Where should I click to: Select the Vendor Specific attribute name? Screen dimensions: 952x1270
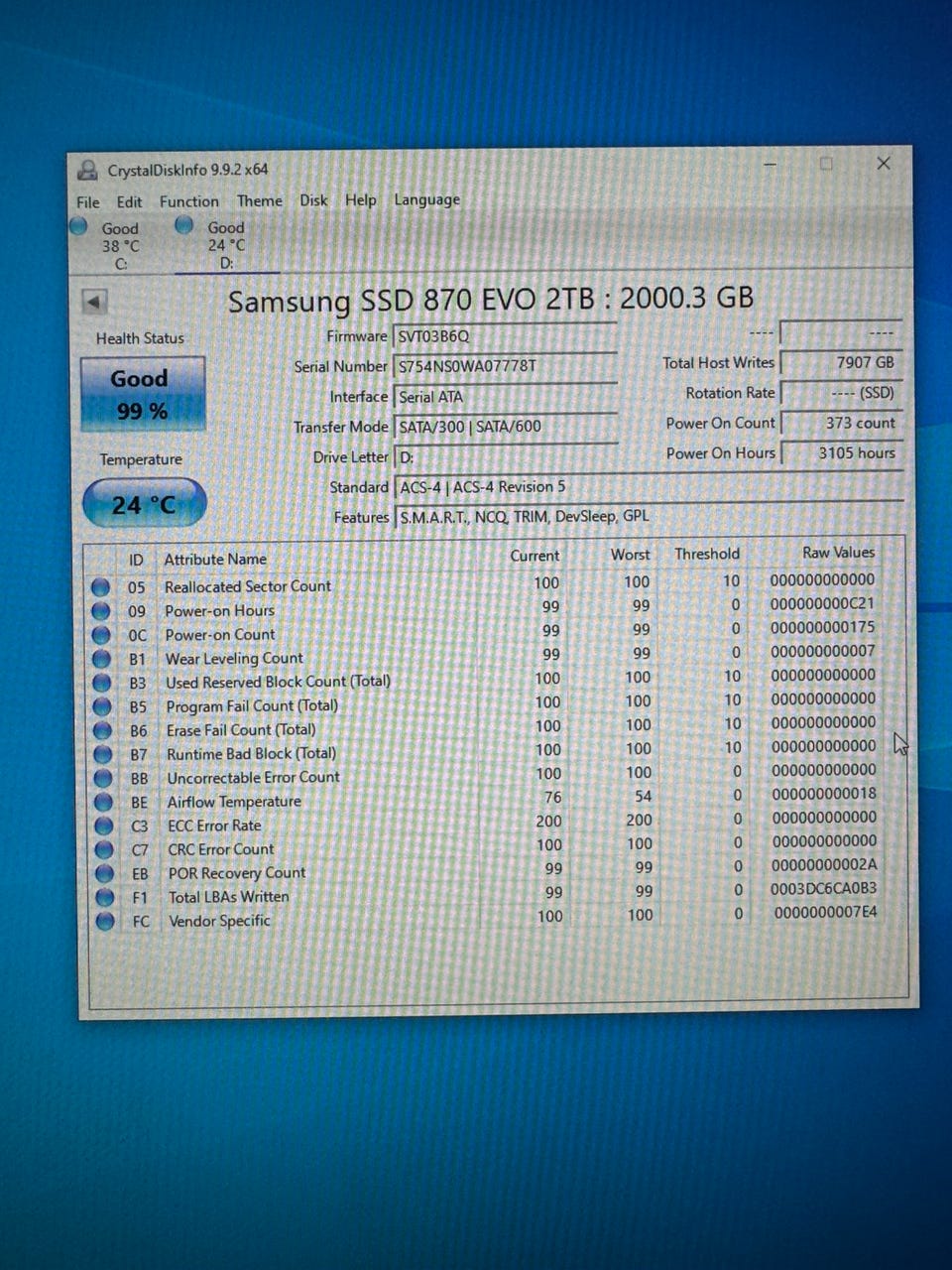(219, 921)
